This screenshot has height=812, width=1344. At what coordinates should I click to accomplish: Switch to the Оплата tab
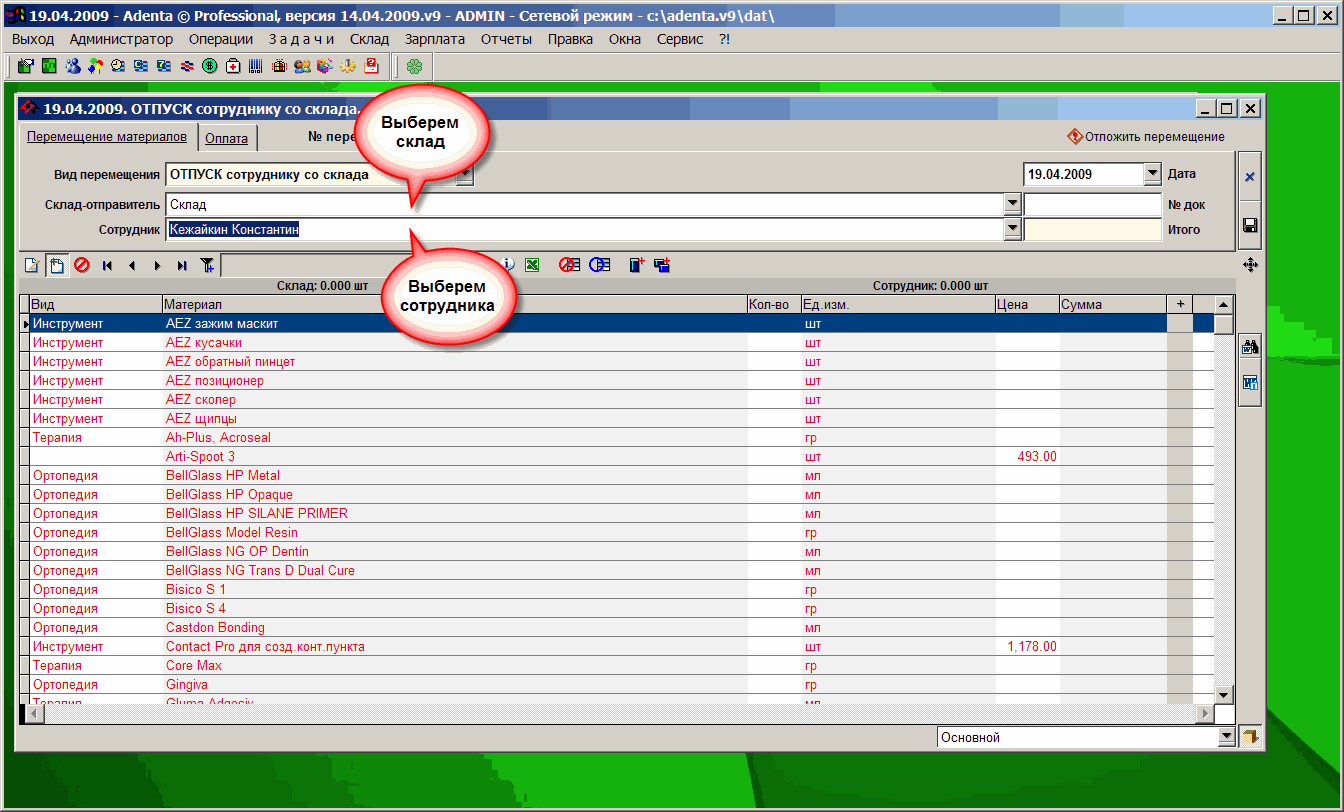[226, 138]
